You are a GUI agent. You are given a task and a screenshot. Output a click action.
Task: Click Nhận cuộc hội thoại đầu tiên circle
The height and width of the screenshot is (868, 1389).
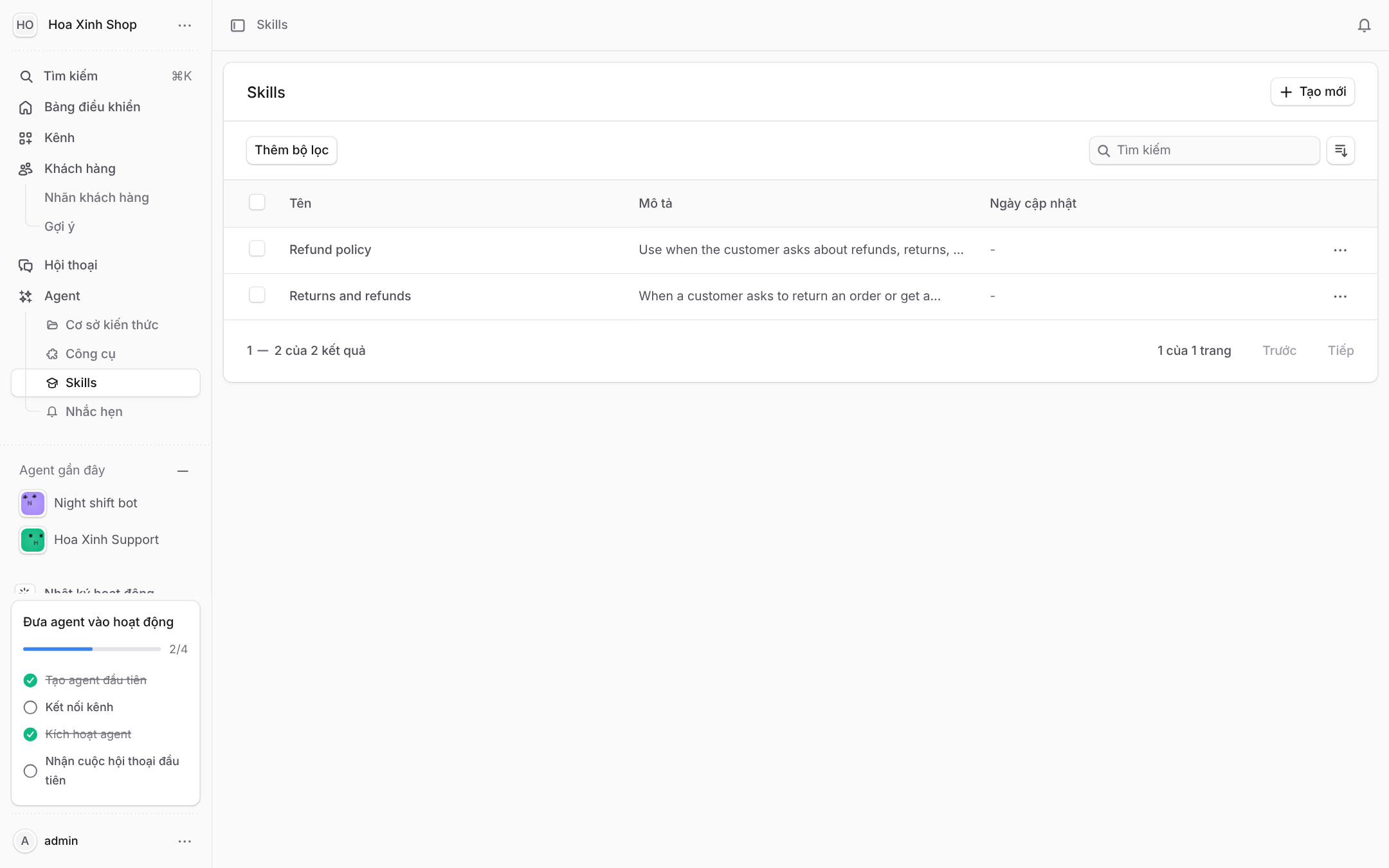click(x=30, y=771)
